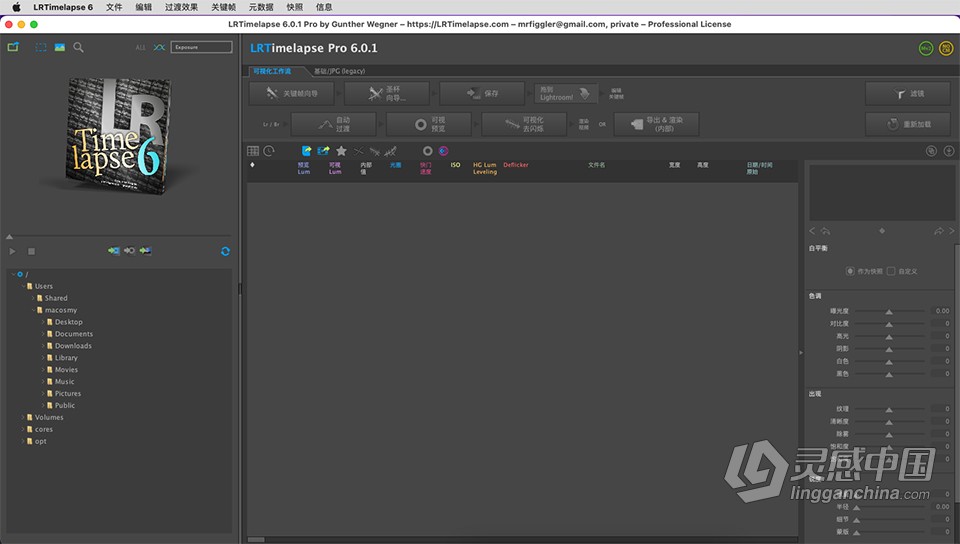Switch to 可视化工作流 tab
The width and height of the screenshot is (960, 544).
[272, 71]
